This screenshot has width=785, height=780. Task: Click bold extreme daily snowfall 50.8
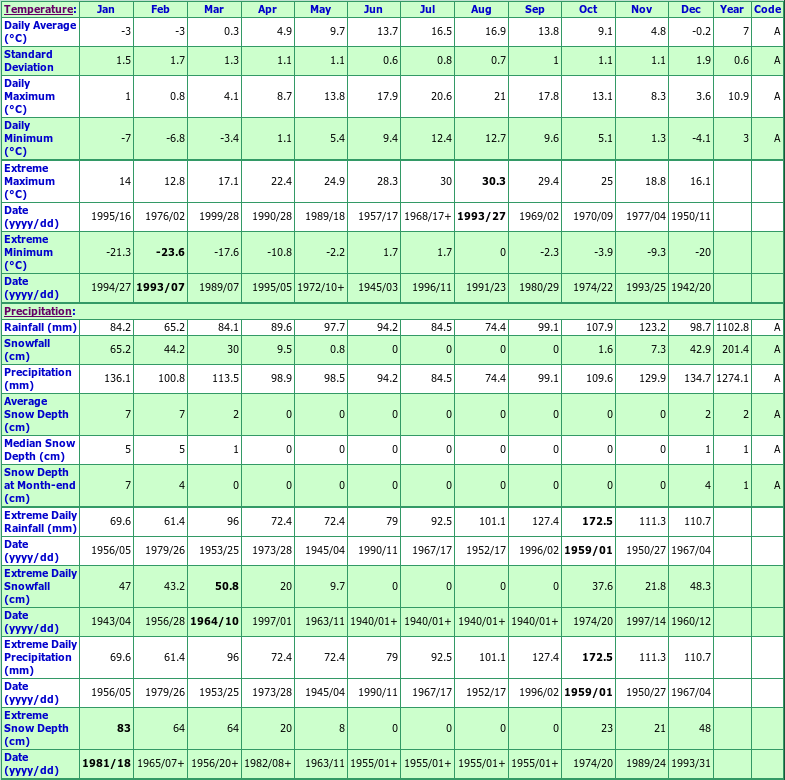227,586
